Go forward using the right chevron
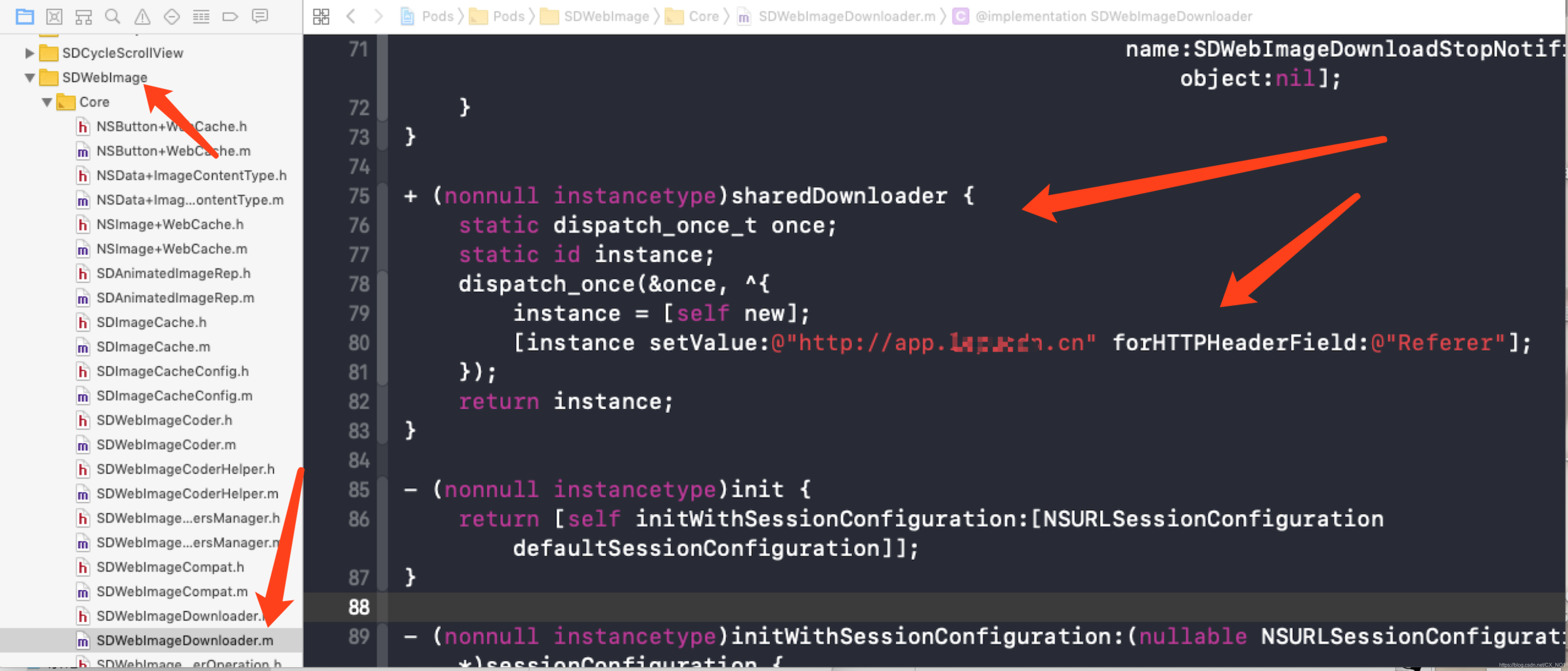This screenshot has width=1568, height=671. pyautogui.click(x=379, y=16)
